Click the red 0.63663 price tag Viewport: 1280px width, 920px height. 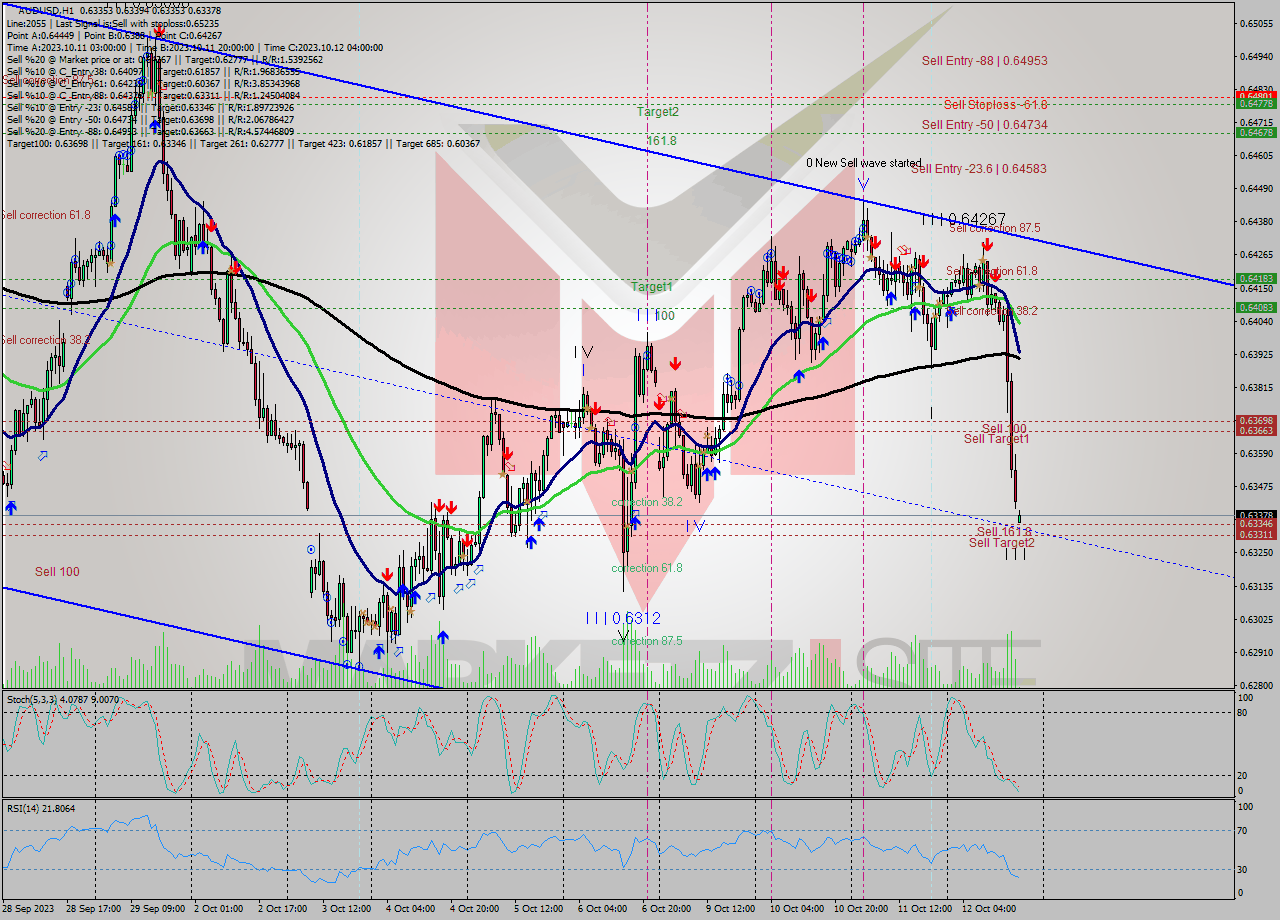pyautogui.click(x=1255, y=430)
